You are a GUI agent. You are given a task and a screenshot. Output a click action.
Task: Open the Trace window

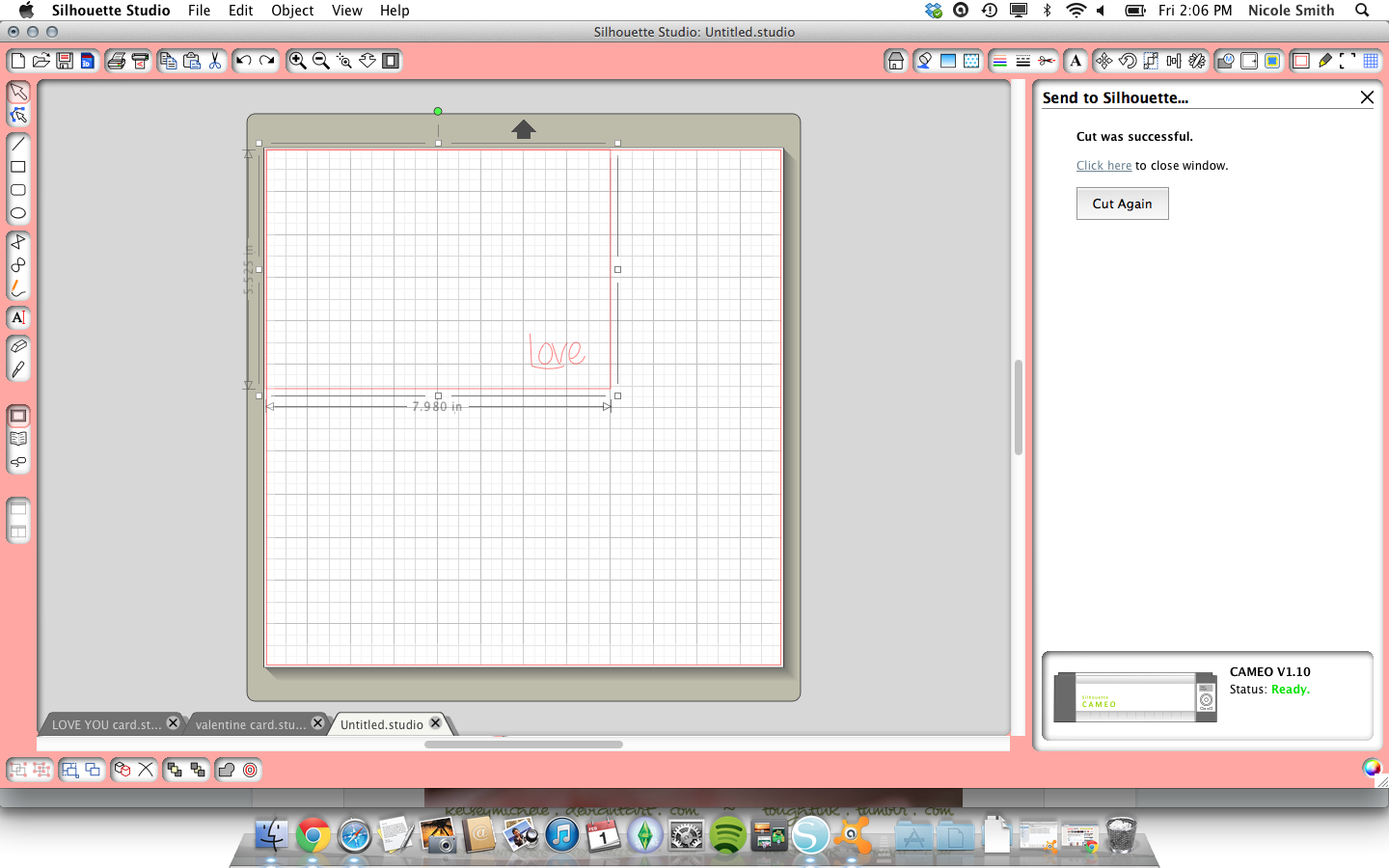point(1272,61)
